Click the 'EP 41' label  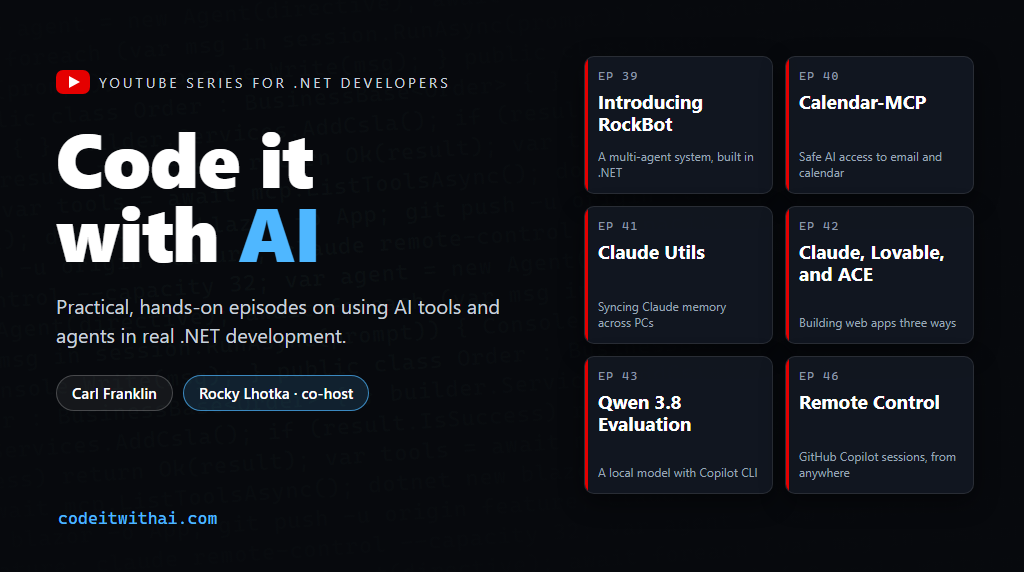click(x=618, y=226)
